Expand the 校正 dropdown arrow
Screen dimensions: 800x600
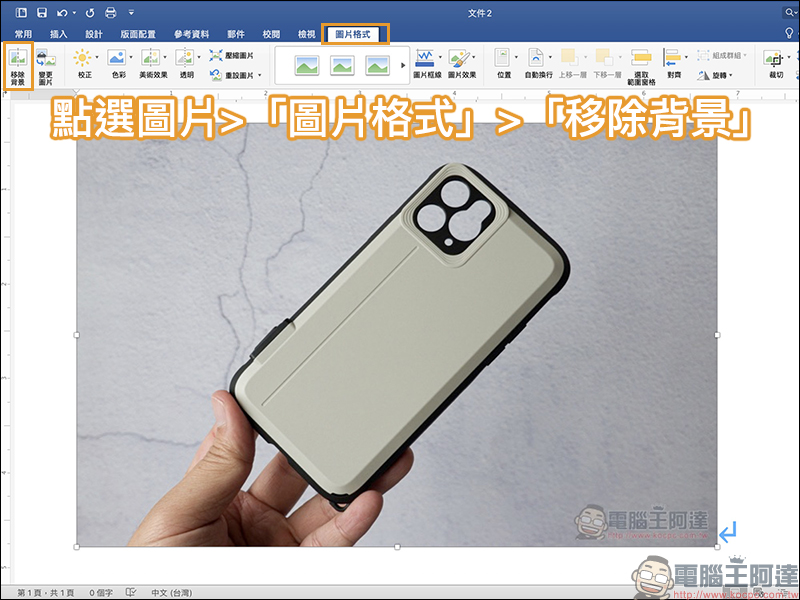click(97, 58)
